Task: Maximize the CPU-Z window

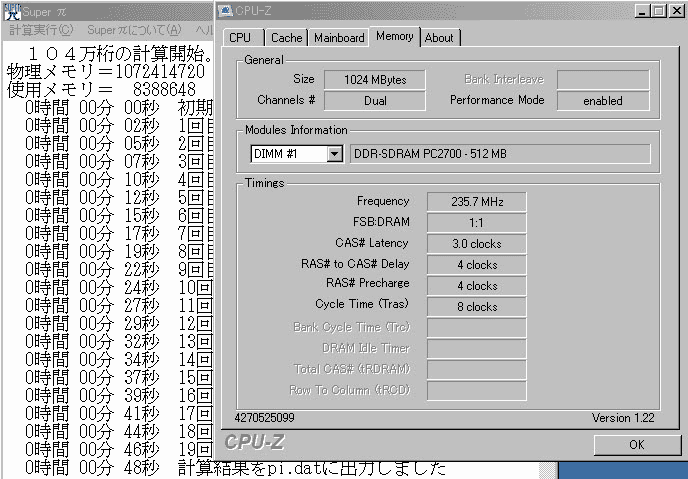Action: click(657, 10)
